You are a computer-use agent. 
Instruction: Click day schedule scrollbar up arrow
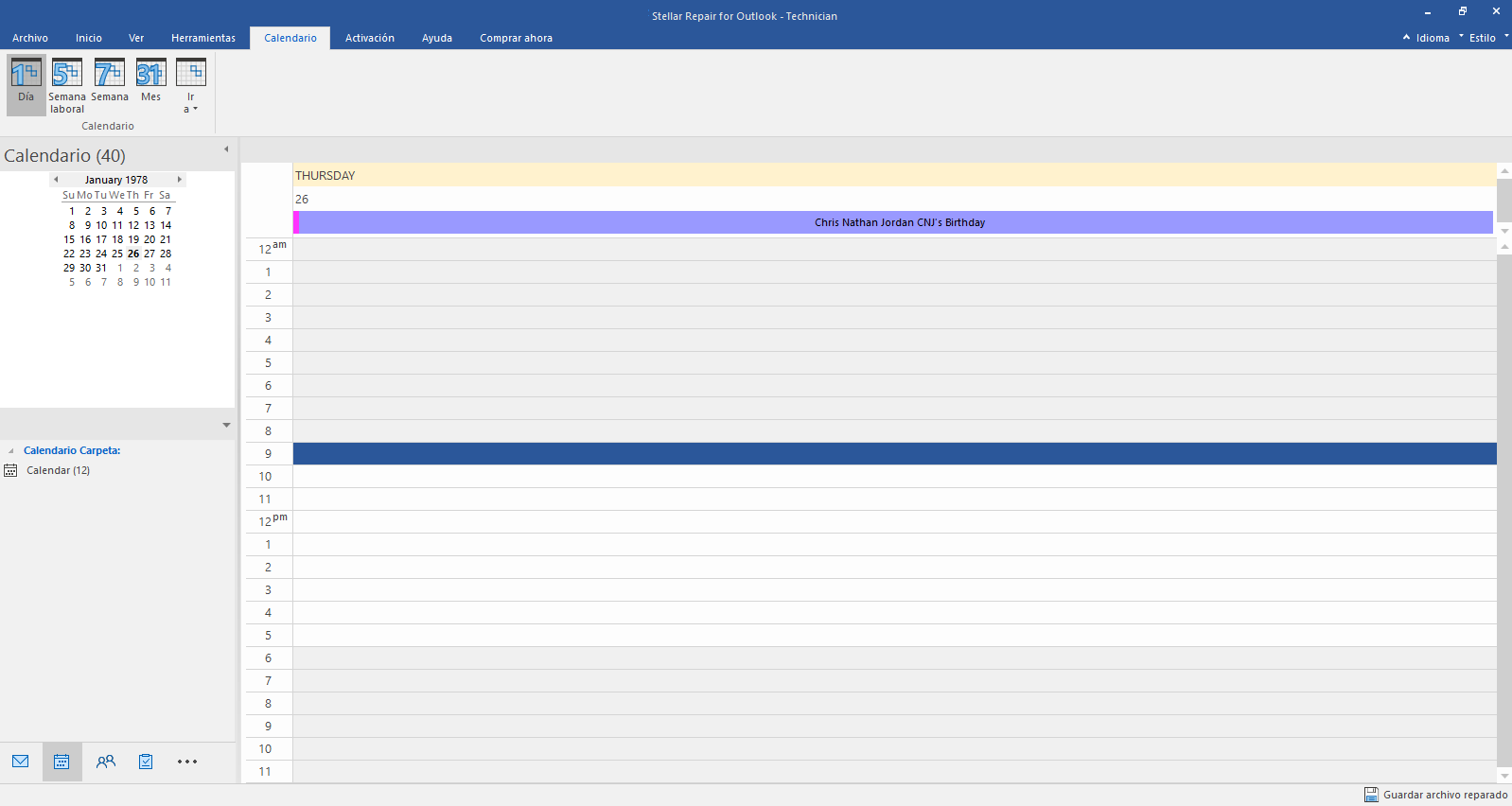pyautogui.click(x=1504, y=247)
